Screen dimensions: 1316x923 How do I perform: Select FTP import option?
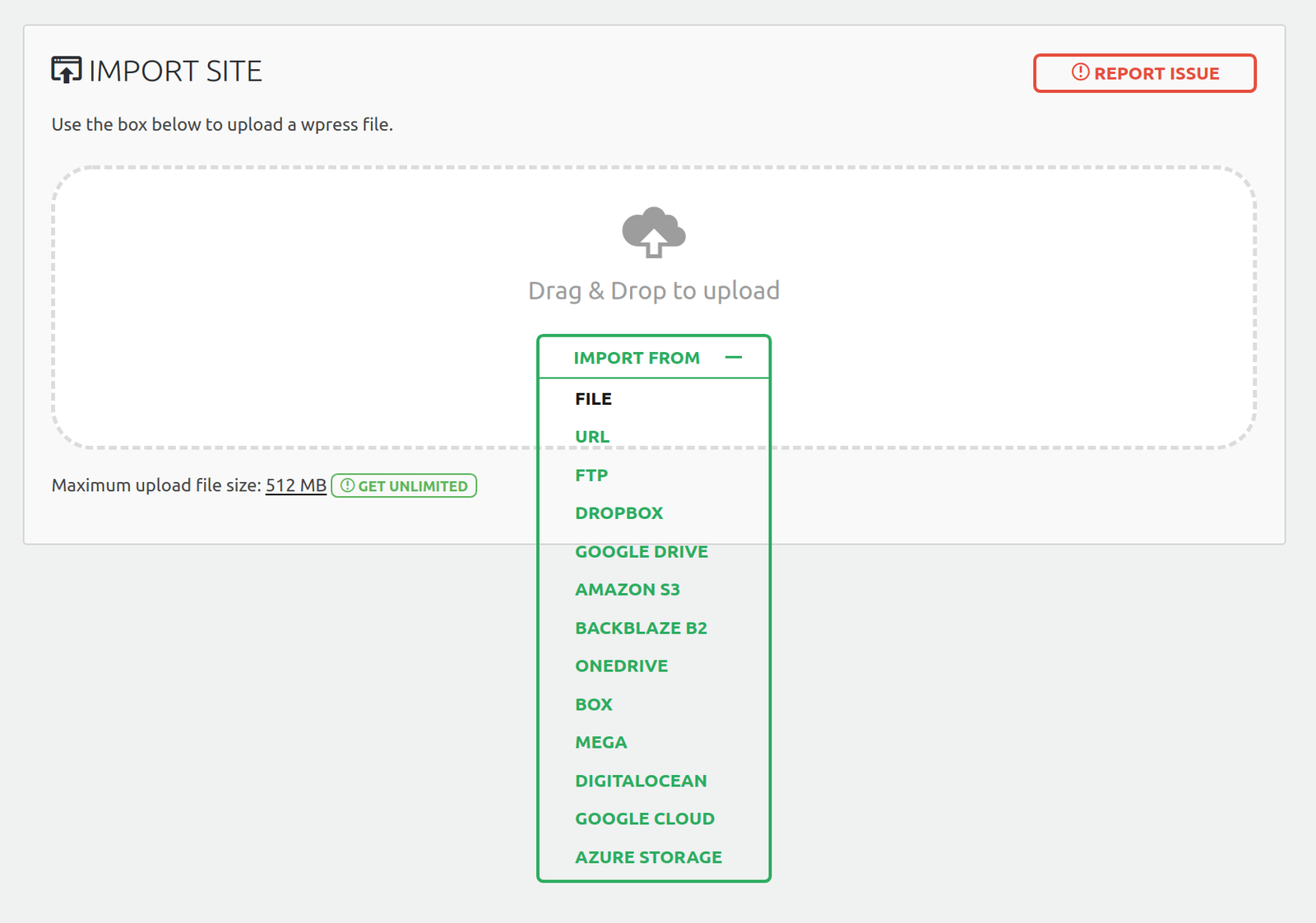coord(591,475)
